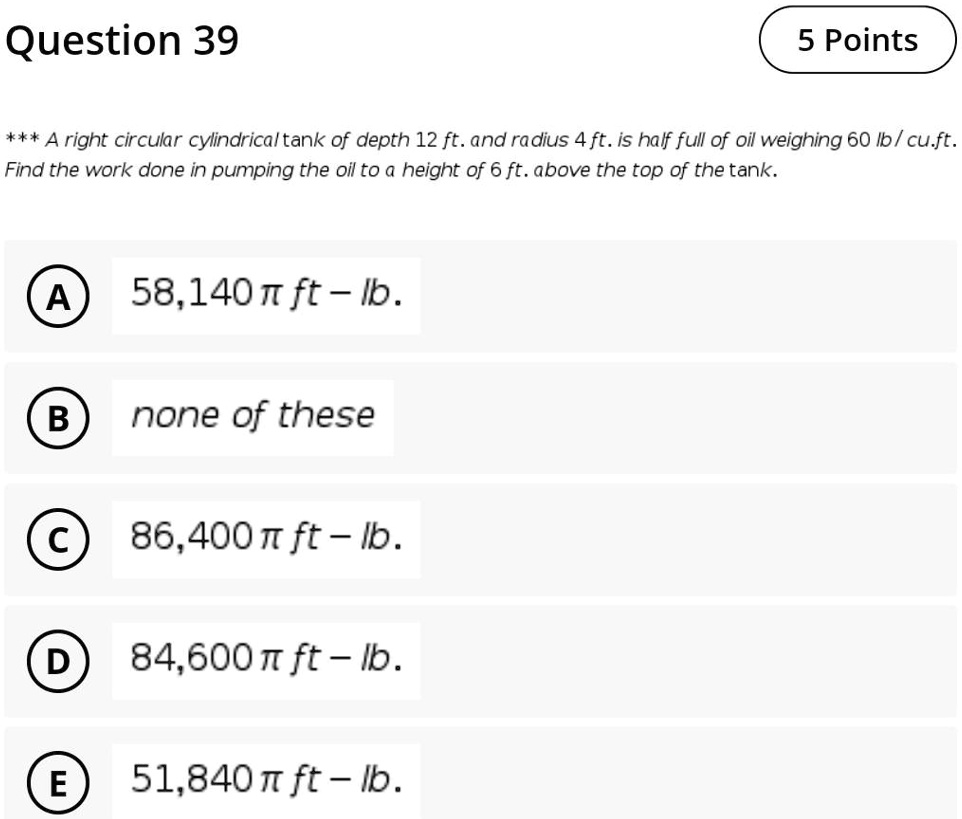
Task: Select answer choice A radio circle
Action: pyautogui.click(x=57, y=294)
